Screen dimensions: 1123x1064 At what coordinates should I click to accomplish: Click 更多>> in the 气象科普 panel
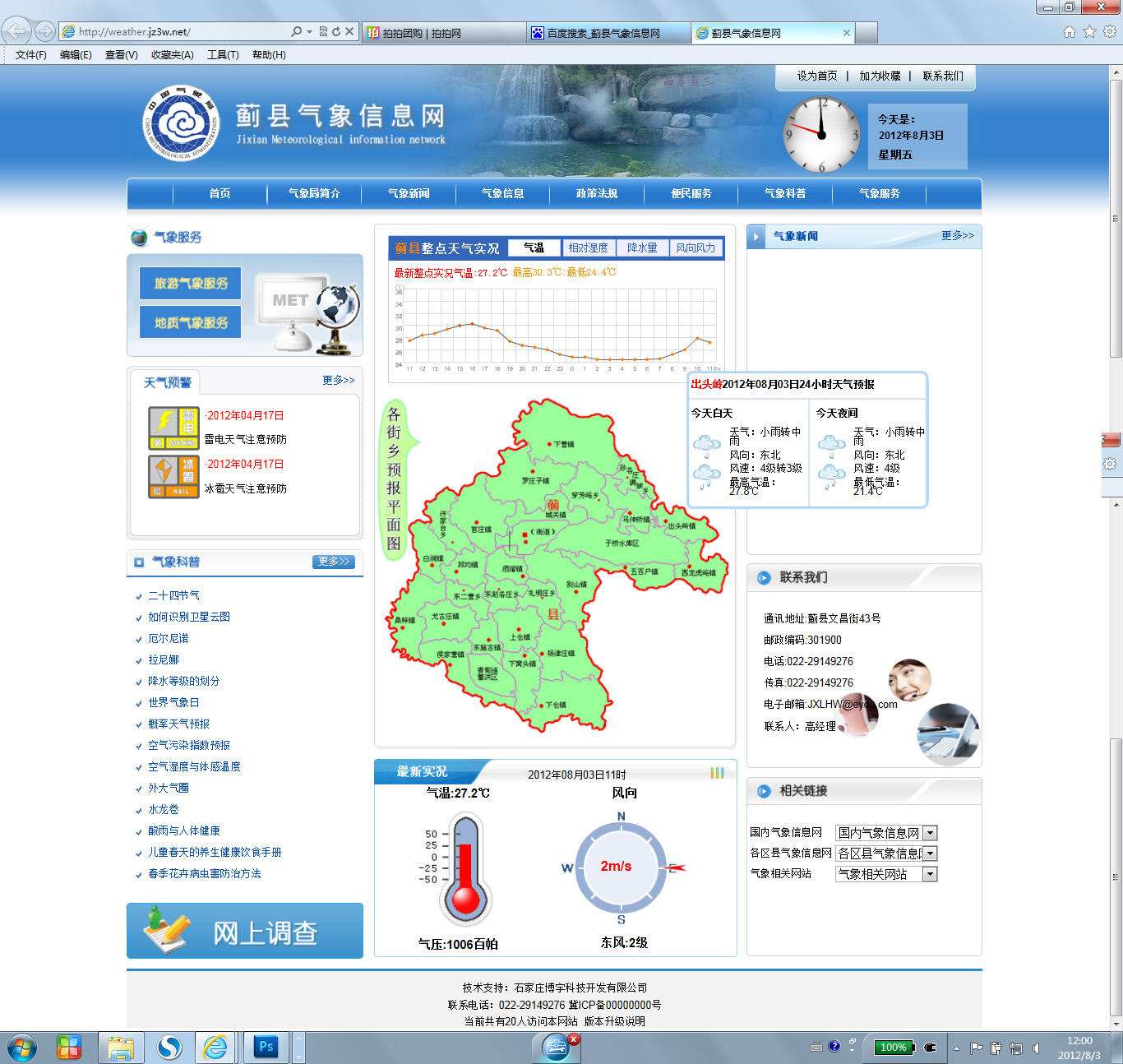334,562
